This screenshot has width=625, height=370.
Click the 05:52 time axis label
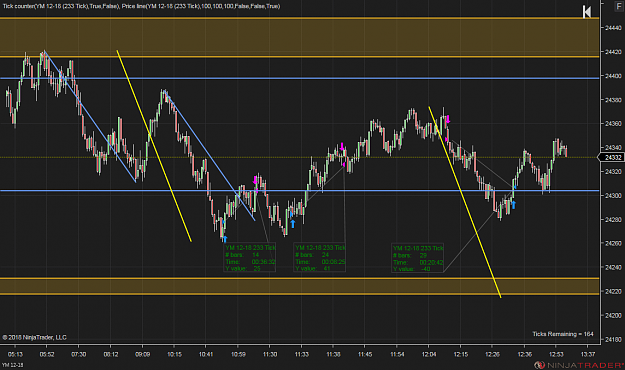(x=47, y=354)
